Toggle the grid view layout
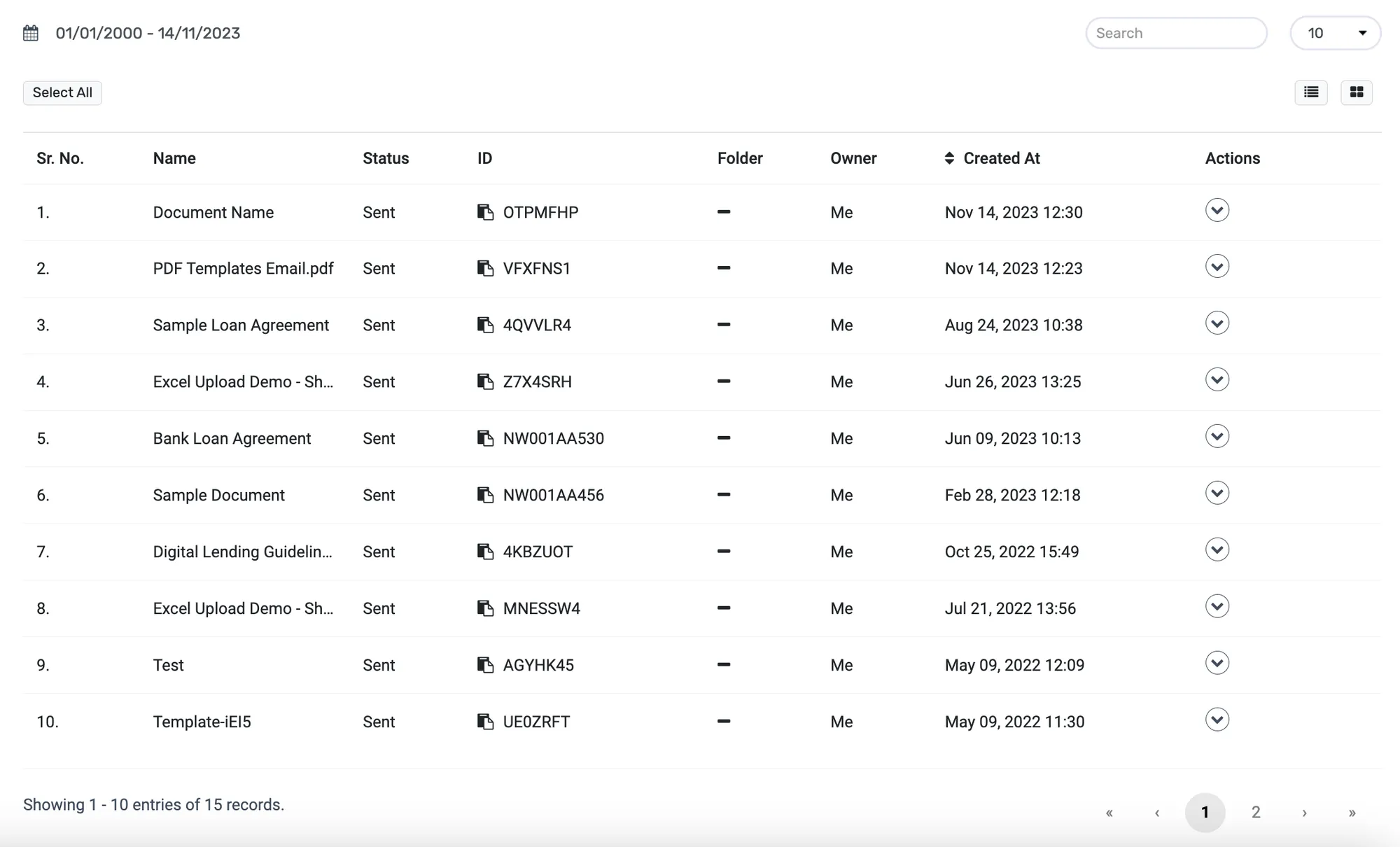This screenshot has height=847, width=1400. 1357,92
